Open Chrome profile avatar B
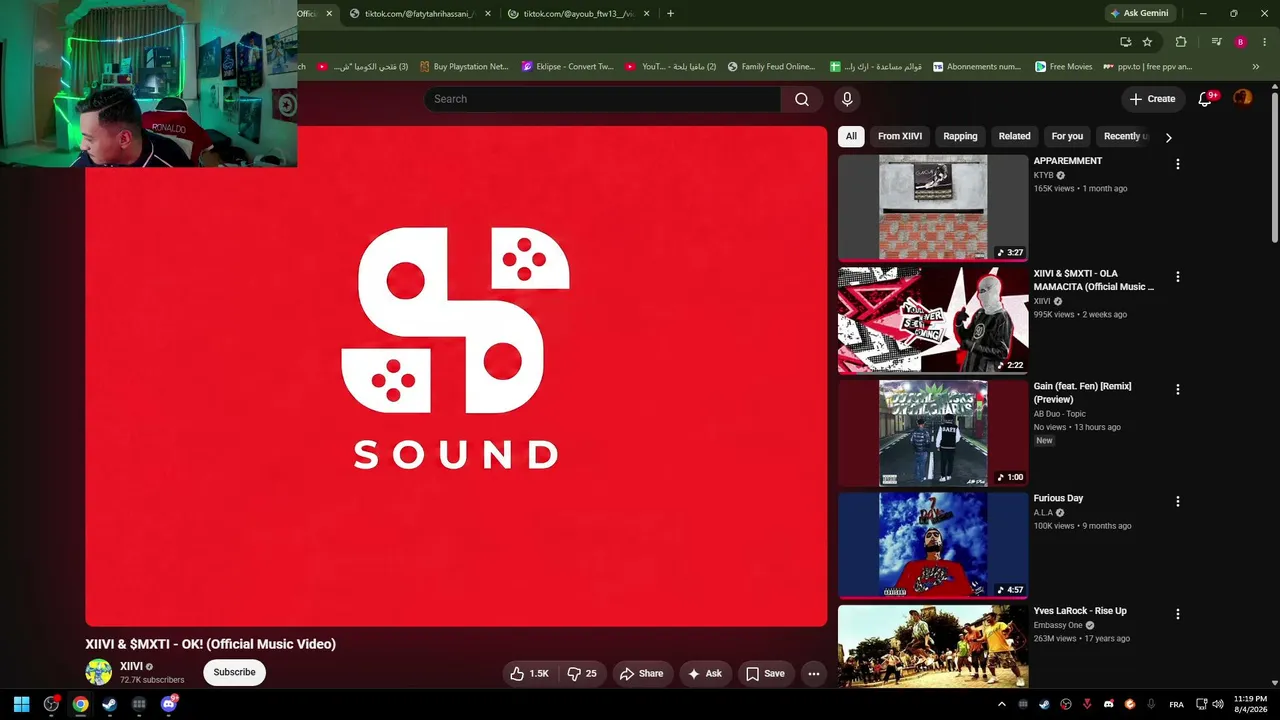Image resolution: width=1280 pixels, height=720 pixels. (x=1240, y=42)
